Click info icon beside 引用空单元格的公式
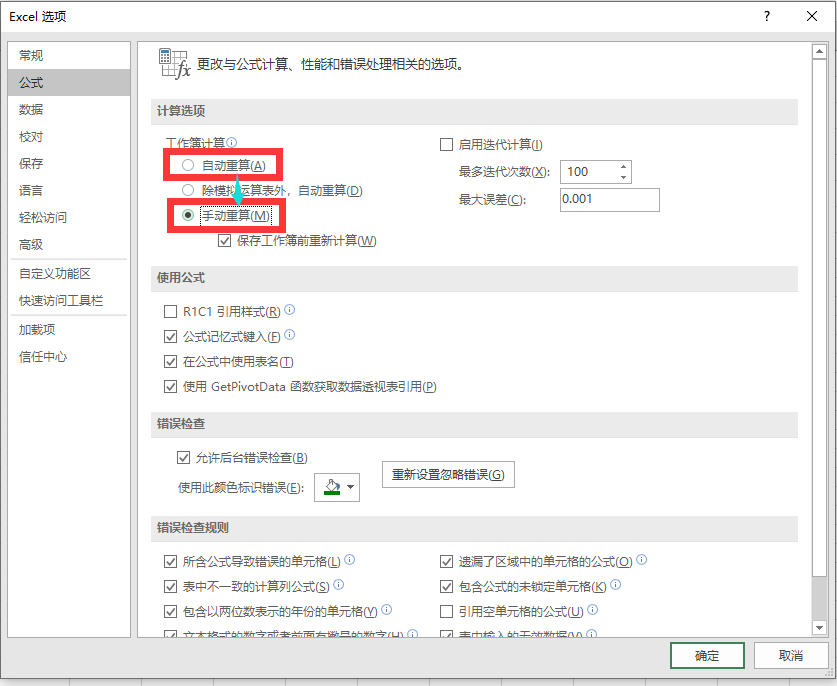 [x=593, y=610]
